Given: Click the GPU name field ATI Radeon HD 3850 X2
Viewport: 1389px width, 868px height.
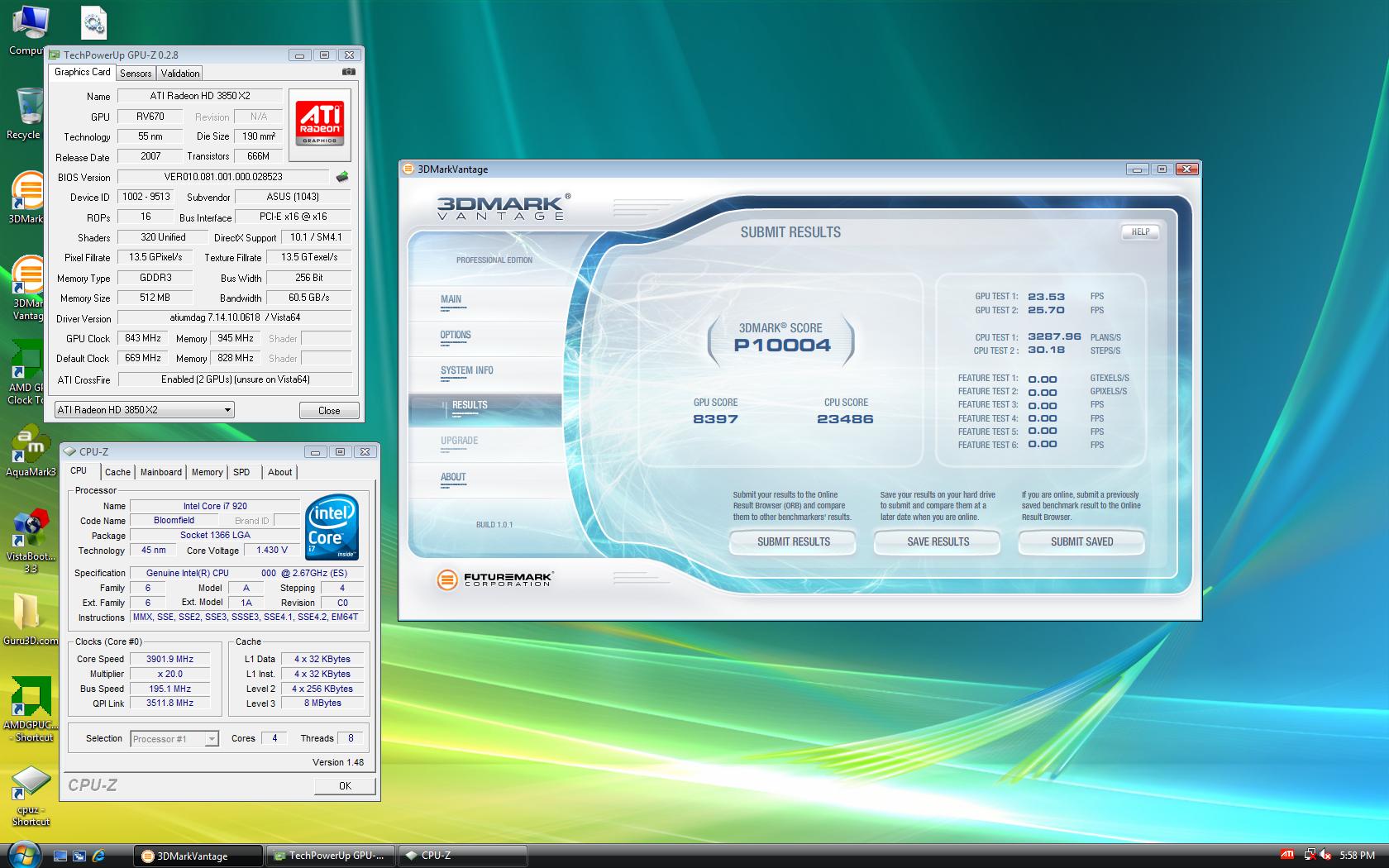Looking at the screenshot, I should pos(200,96).
